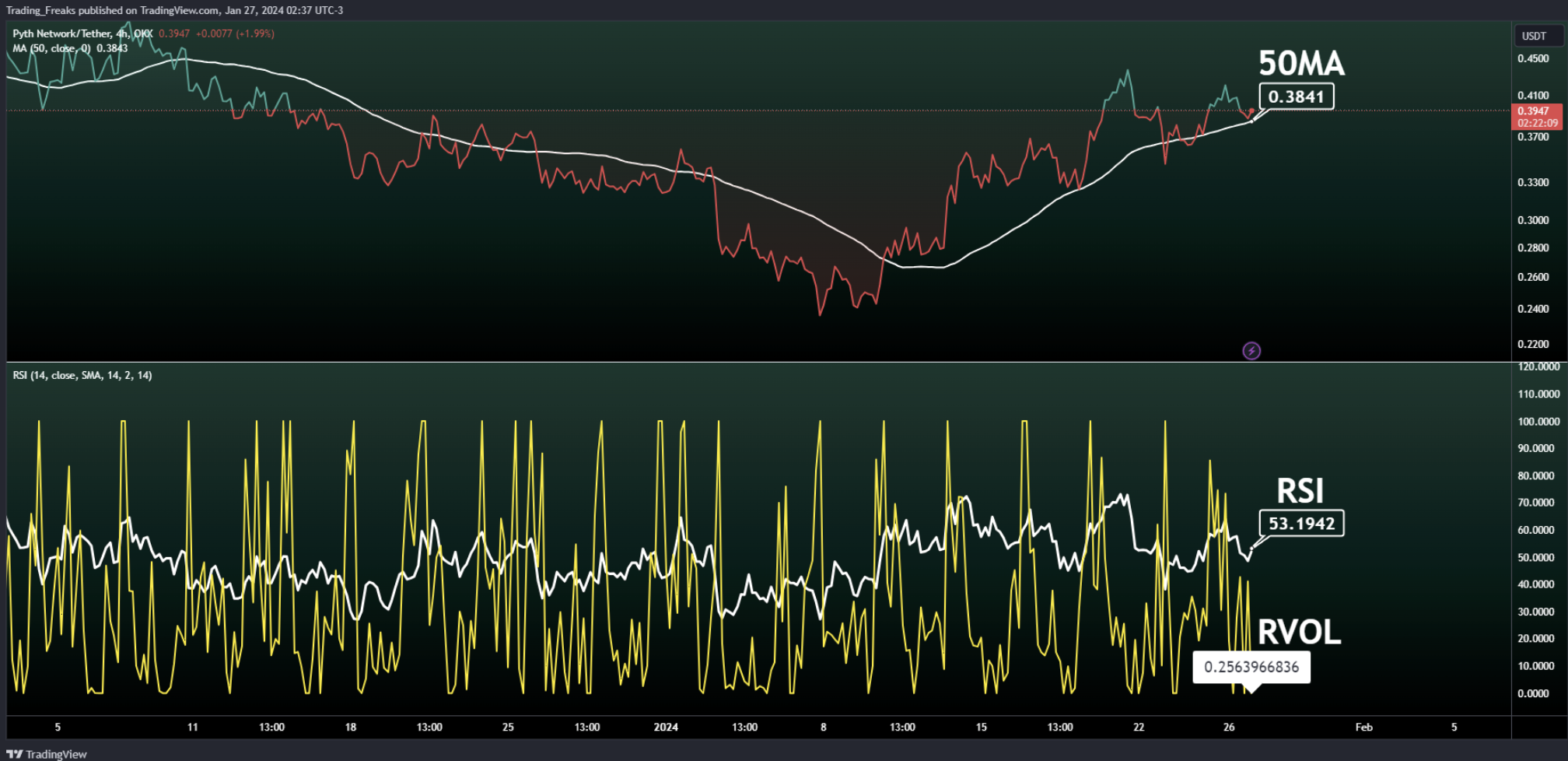Click the 0.4100 price axis label
This screenshot has height=761, width=1568.
click(x=1533, y=96)
